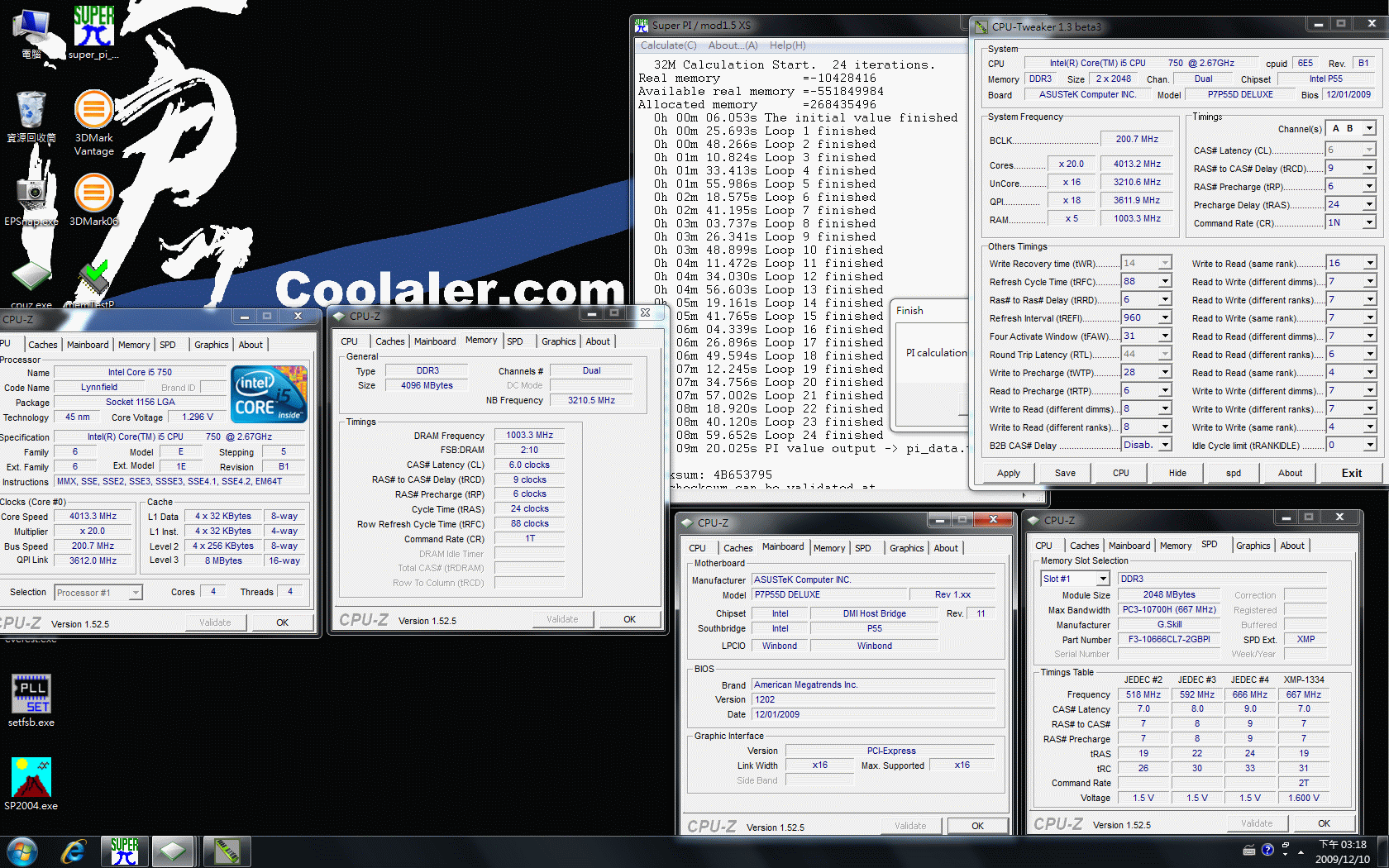Click Hide button in CPU-Tweaker
The height and width of the screenshot is (868, 1389).
click(1177, 474)
